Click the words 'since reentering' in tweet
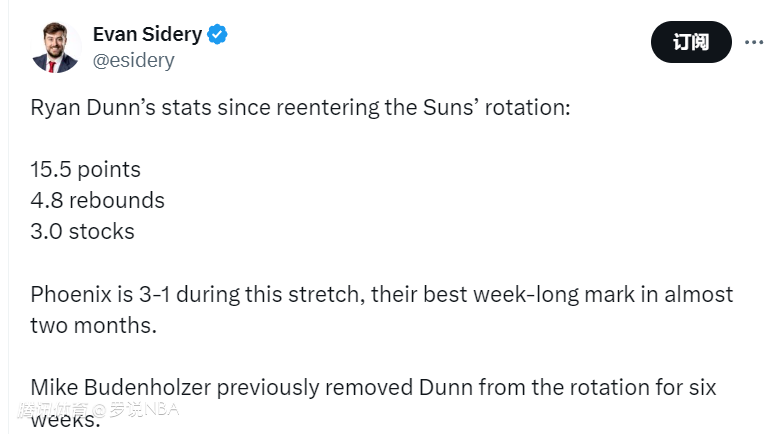The height and width of the screenshot is (434, 773). [263, 107]
